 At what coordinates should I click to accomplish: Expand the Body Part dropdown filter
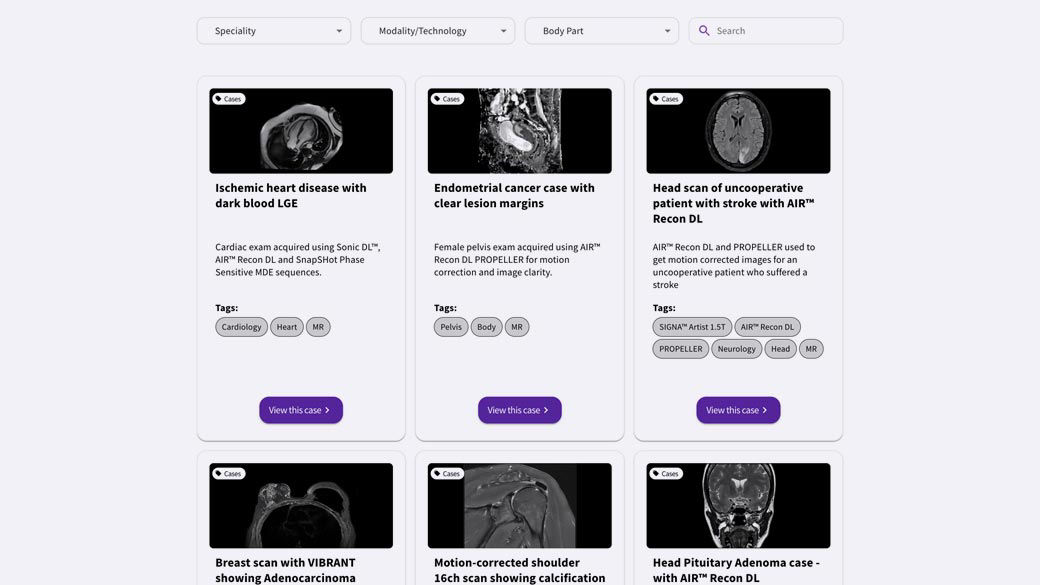[602, 31]
